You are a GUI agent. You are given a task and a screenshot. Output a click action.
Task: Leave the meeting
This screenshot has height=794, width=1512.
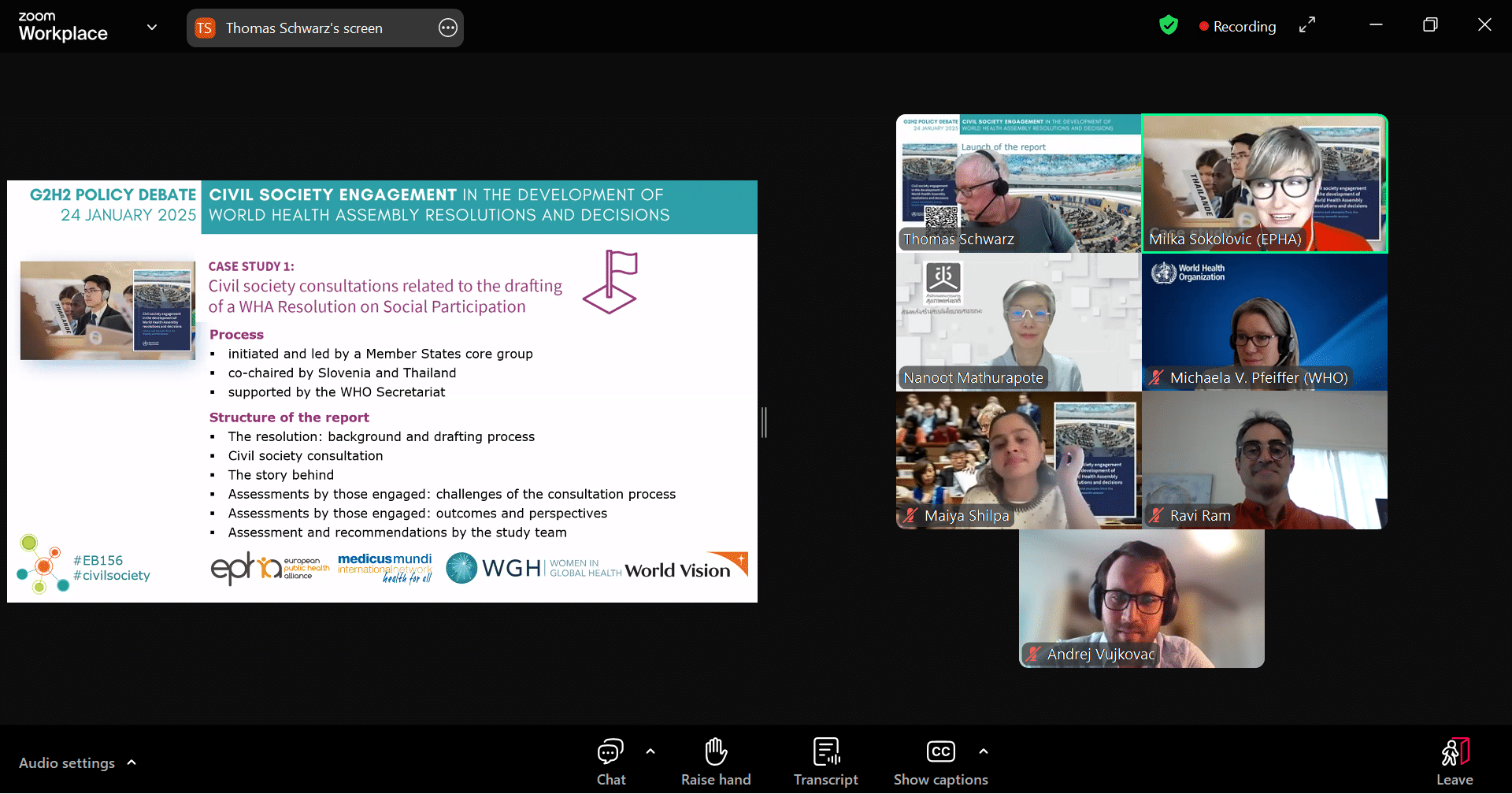point(1454,761)
